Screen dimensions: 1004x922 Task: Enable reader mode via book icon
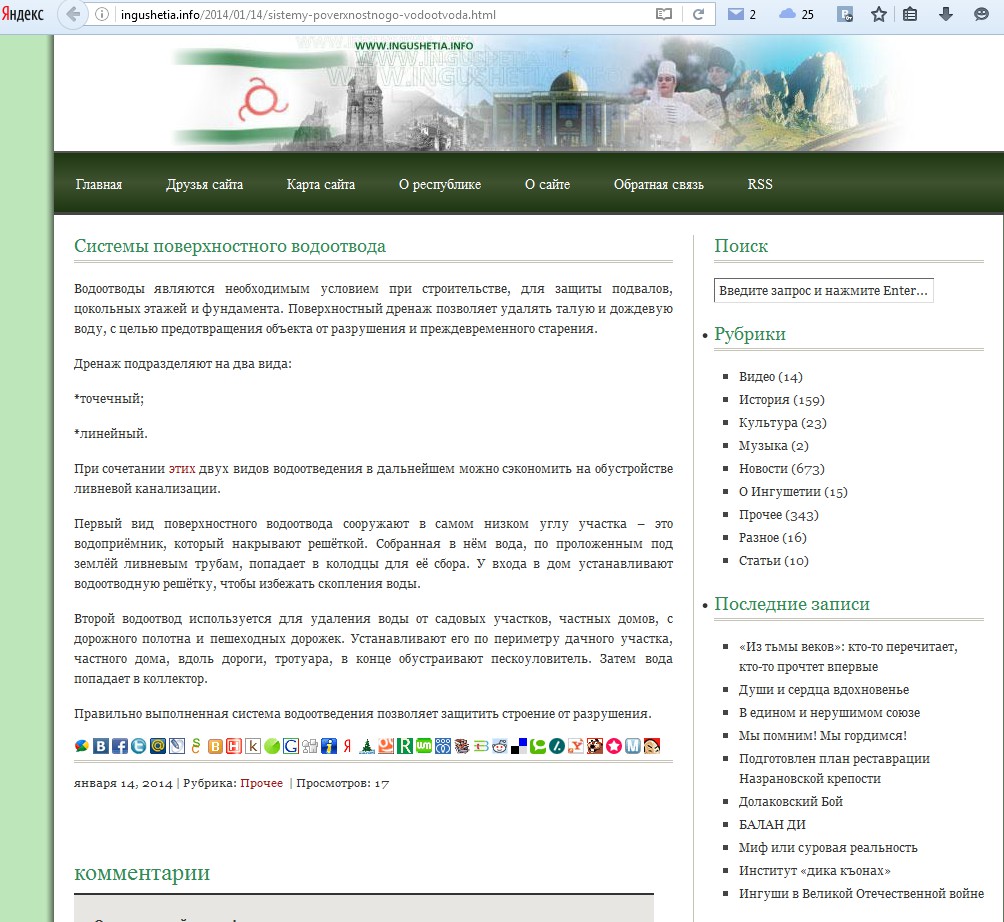coord(664,14)
